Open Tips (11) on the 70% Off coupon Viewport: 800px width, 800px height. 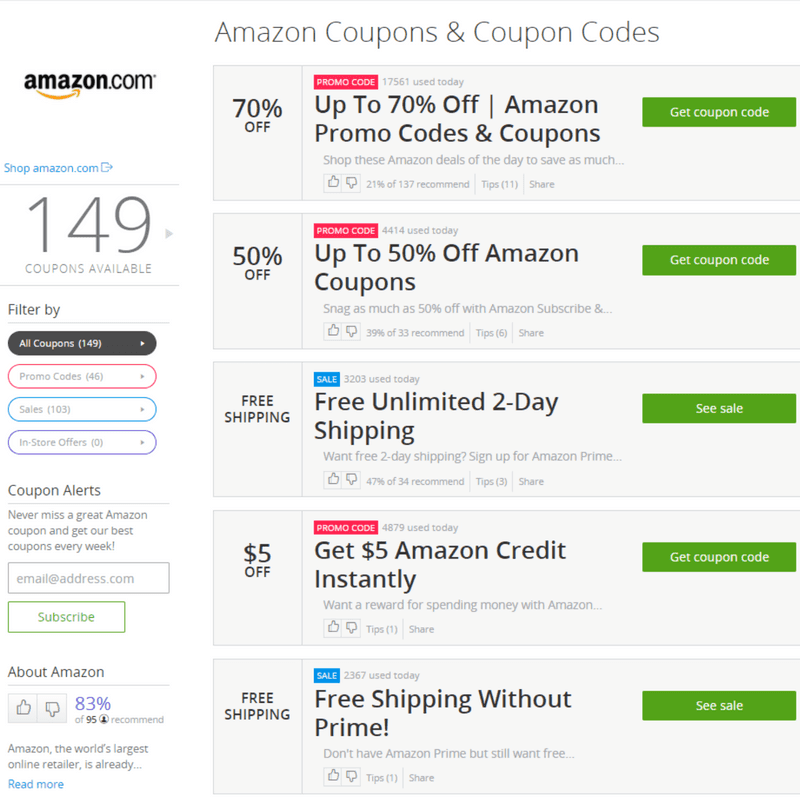click(499, 184)
